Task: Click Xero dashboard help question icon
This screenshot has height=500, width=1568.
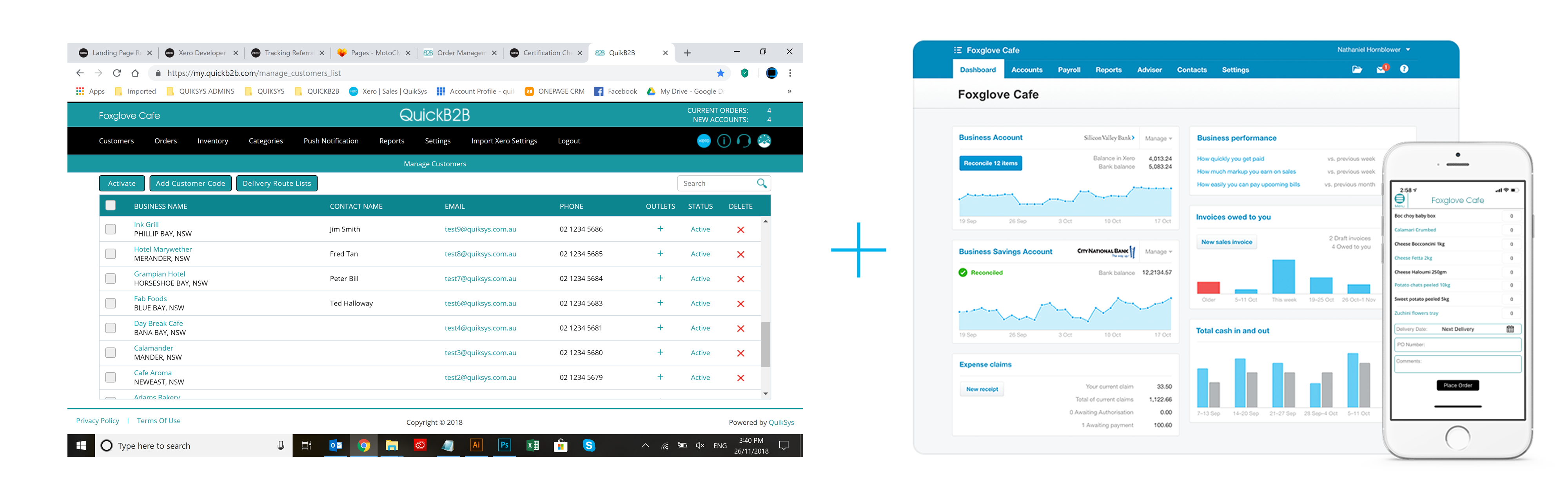Action: [1404, 69]
